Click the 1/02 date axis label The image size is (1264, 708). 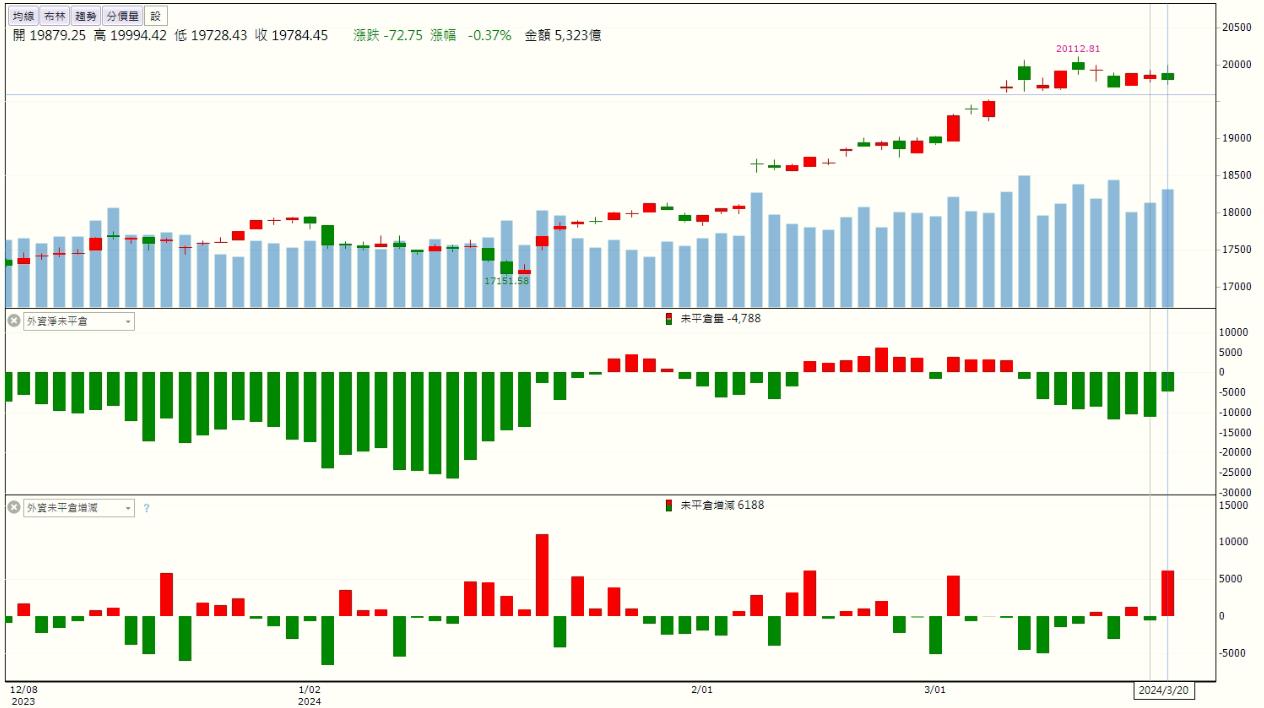(x=309, y=689)
